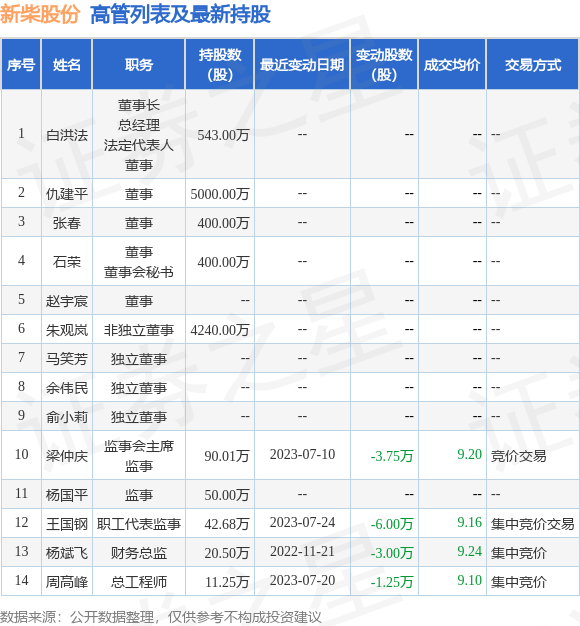580x626 pixels.
Task: Click row number 14
Action: [21, 580]
